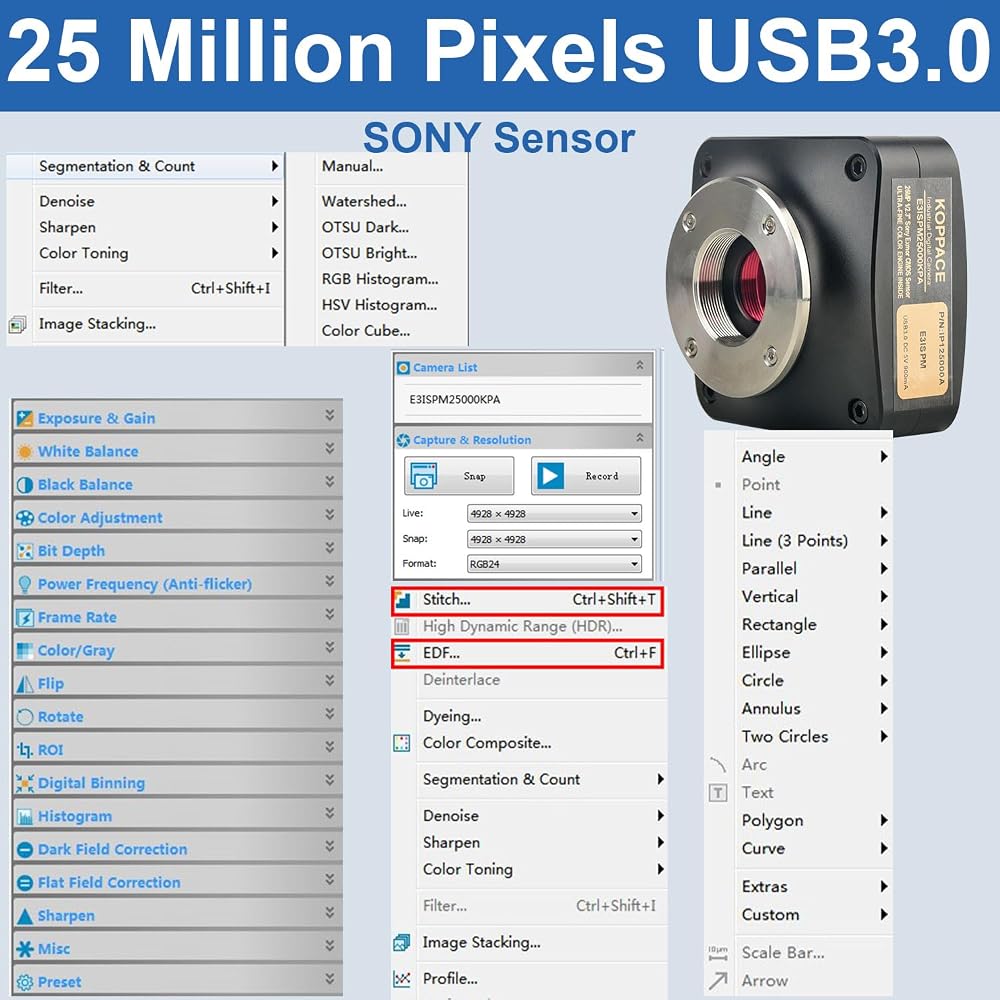Choose EDF... menu entry
The width and height of the screenshot is (1000, 1000).
coord(528,654)
